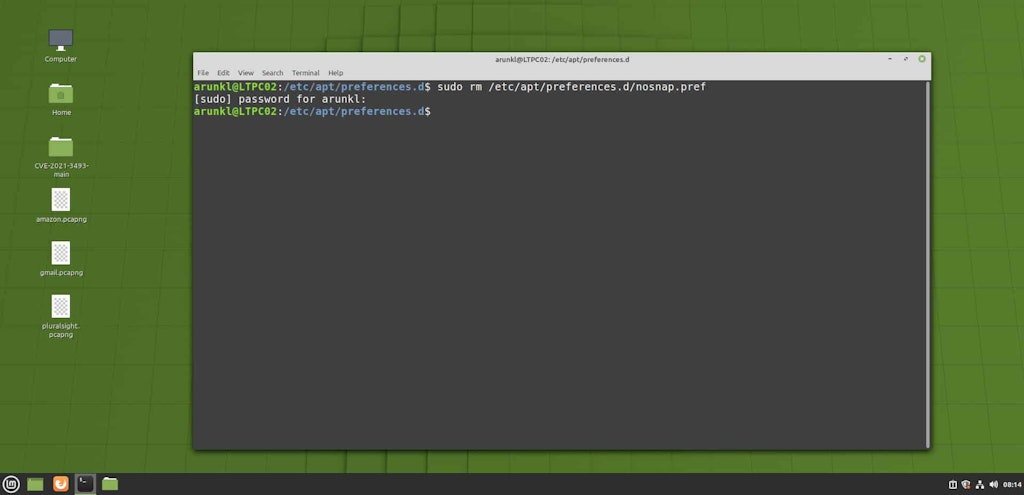Launch Firefox from the panel
This screenshot has height=495, width=1024.
point(61,484)
